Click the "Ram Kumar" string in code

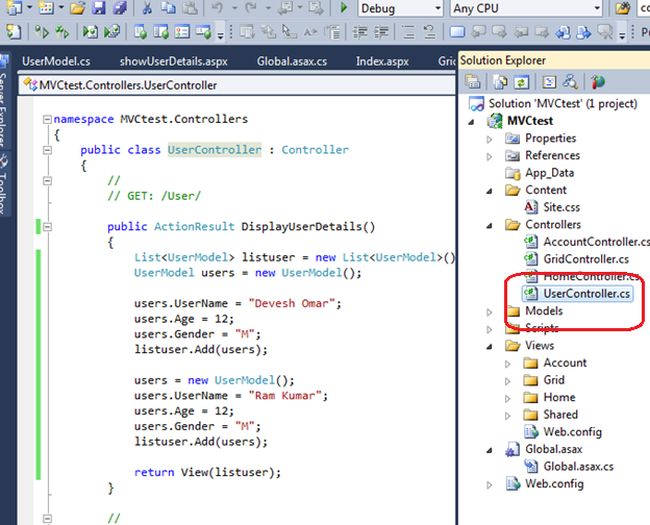click(x=285, y=396)
